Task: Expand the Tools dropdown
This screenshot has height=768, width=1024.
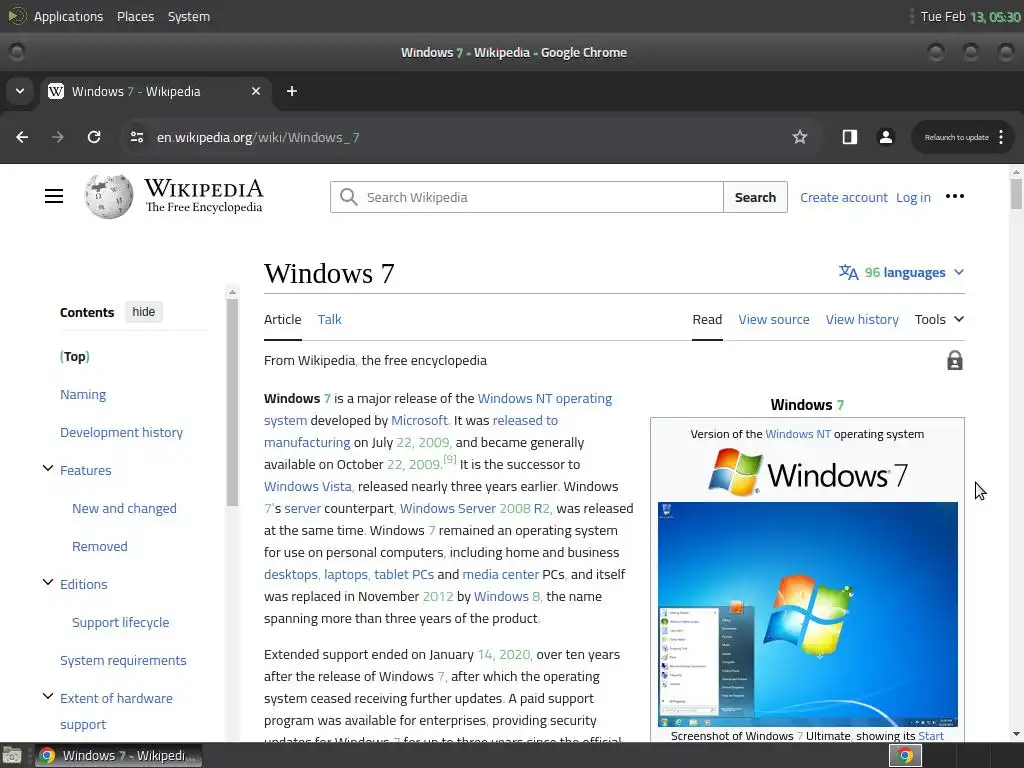Action: (x=939, y=319)
